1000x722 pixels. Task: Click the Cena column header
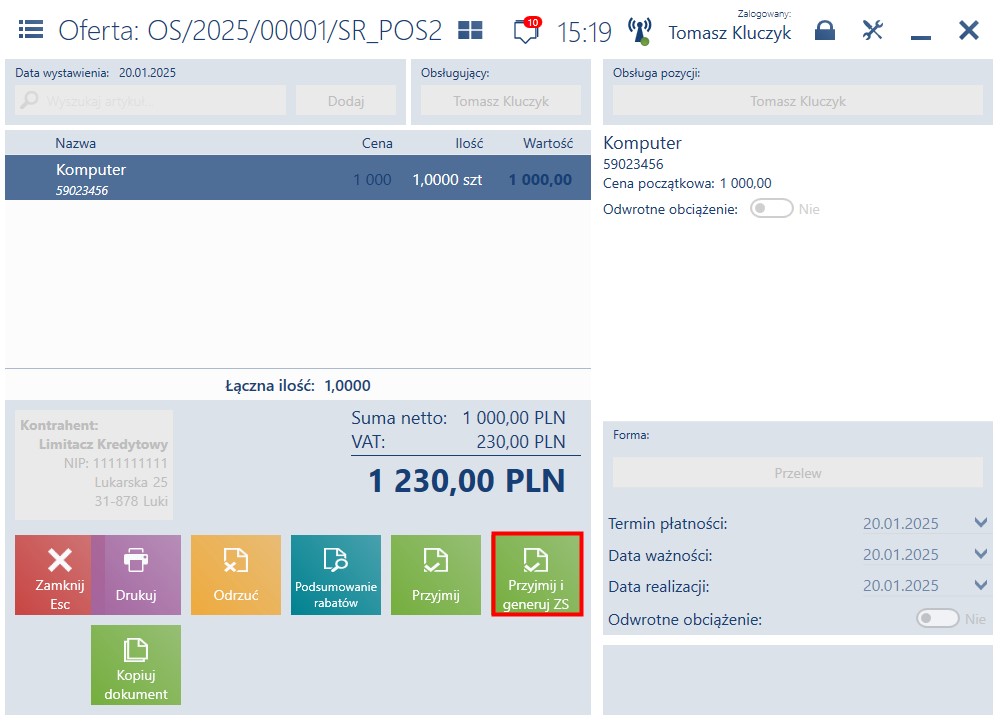(377, 143)
